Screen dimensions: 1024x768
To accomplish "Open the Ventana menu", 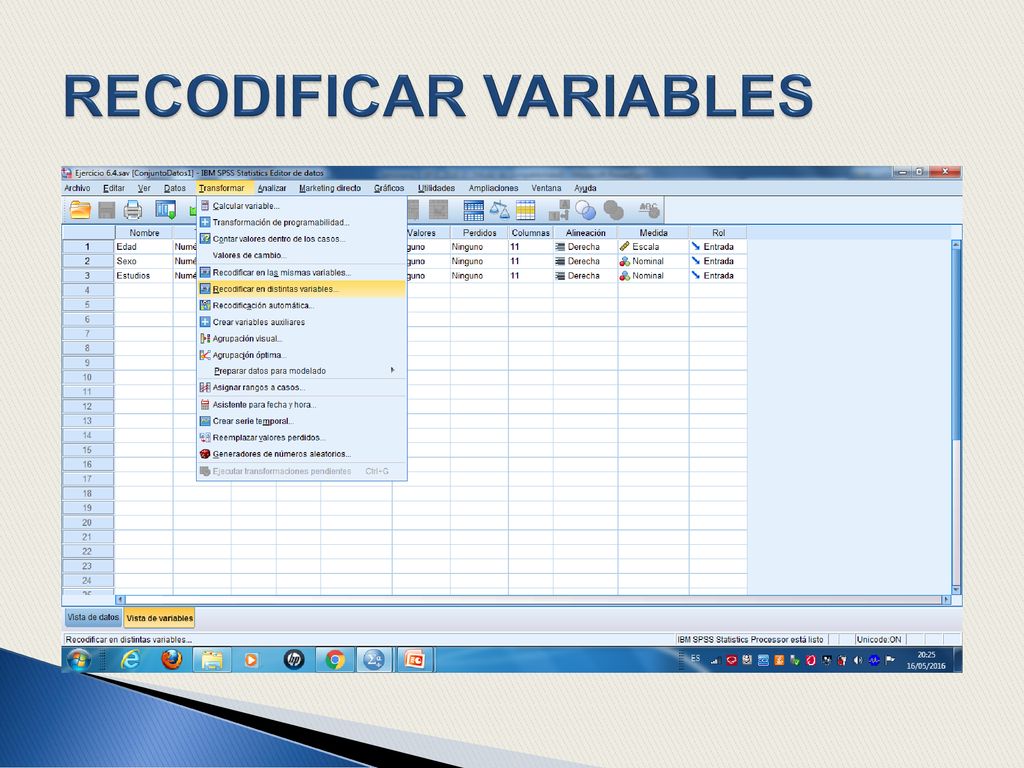I will (546, 188).
